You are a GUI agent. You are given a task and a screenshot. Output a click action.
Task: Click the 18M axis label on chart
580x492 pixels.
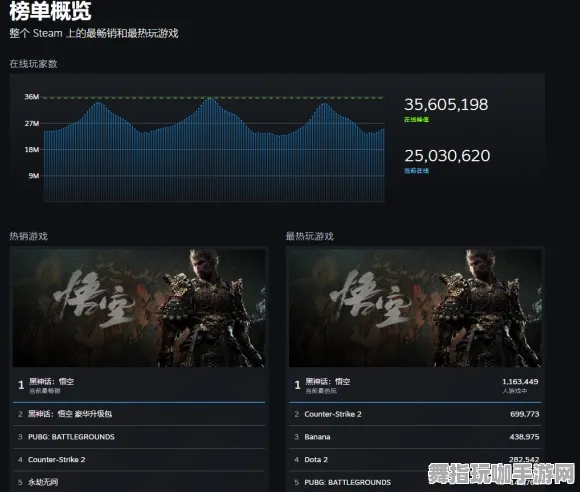tap(32, 149)
